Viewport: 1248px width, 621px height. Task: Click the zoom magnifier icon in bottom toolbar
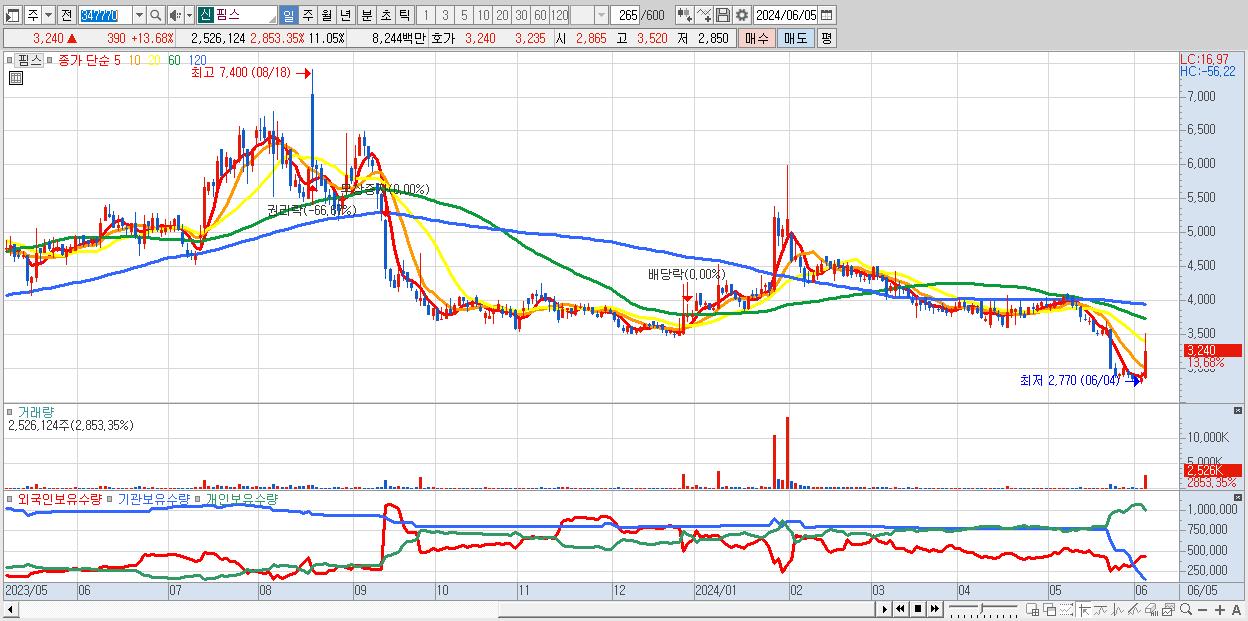point(1186,609)
